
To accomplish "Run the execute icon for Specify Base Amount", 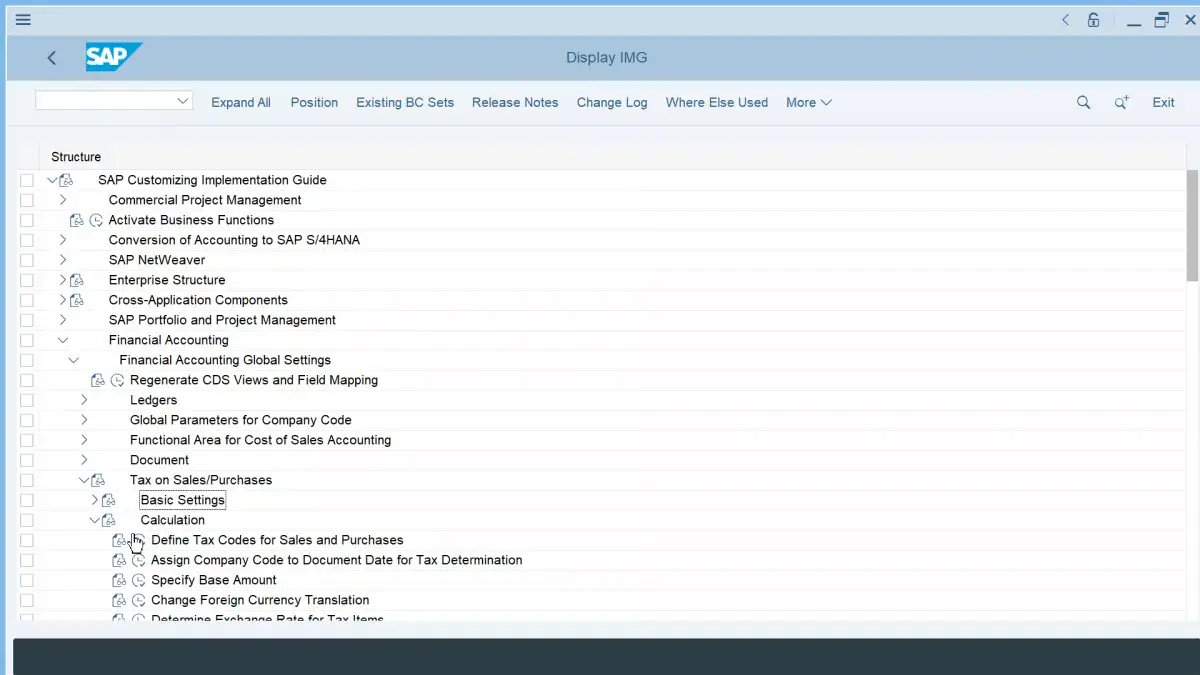I will pyautogui.click(x=139, y=580).
